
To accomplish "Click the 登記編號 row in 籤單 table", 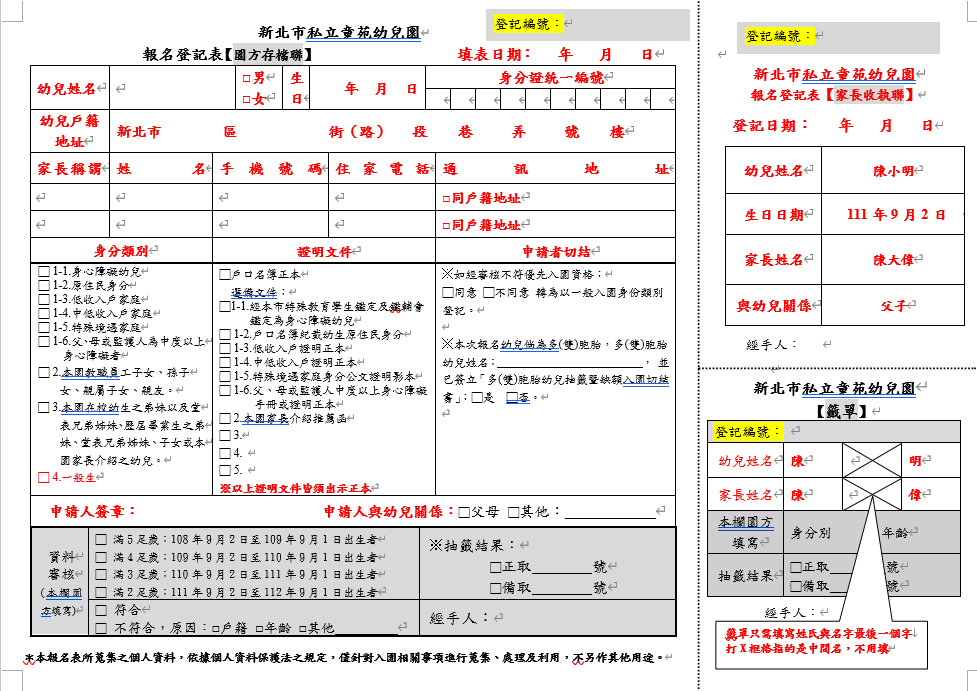I will point(833,431).
